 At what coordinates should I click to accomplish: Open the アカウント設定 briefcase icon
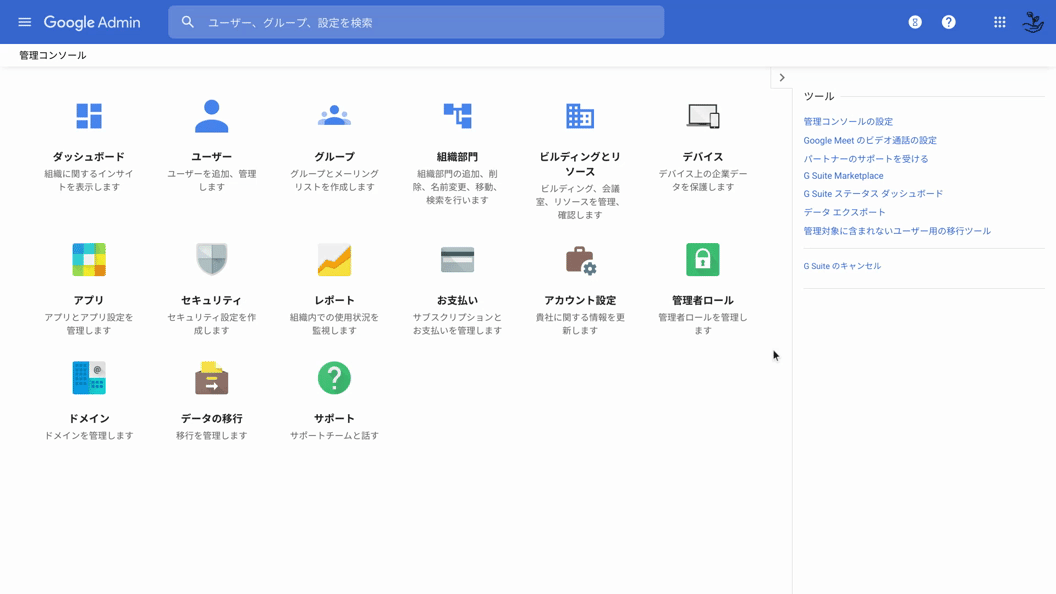(x=580, y=260)
